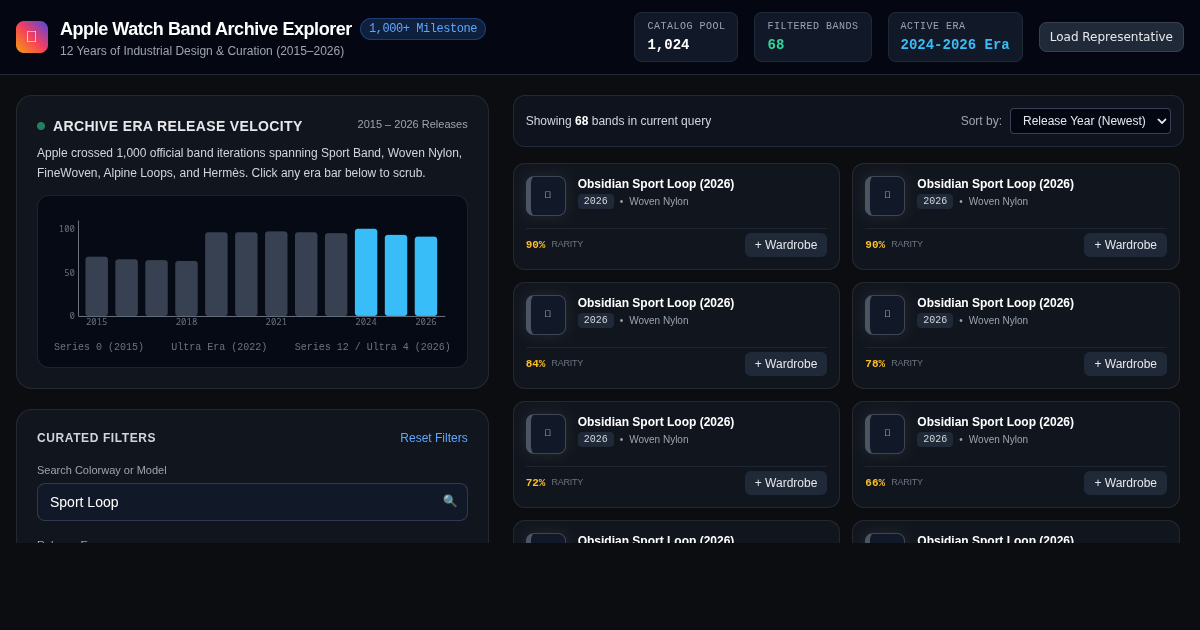Viewport: 1200px width, 630px height.
Task: Select the highlighted 2024 bar in the chart
Action: pyautogui.click(x=366, y=272)
